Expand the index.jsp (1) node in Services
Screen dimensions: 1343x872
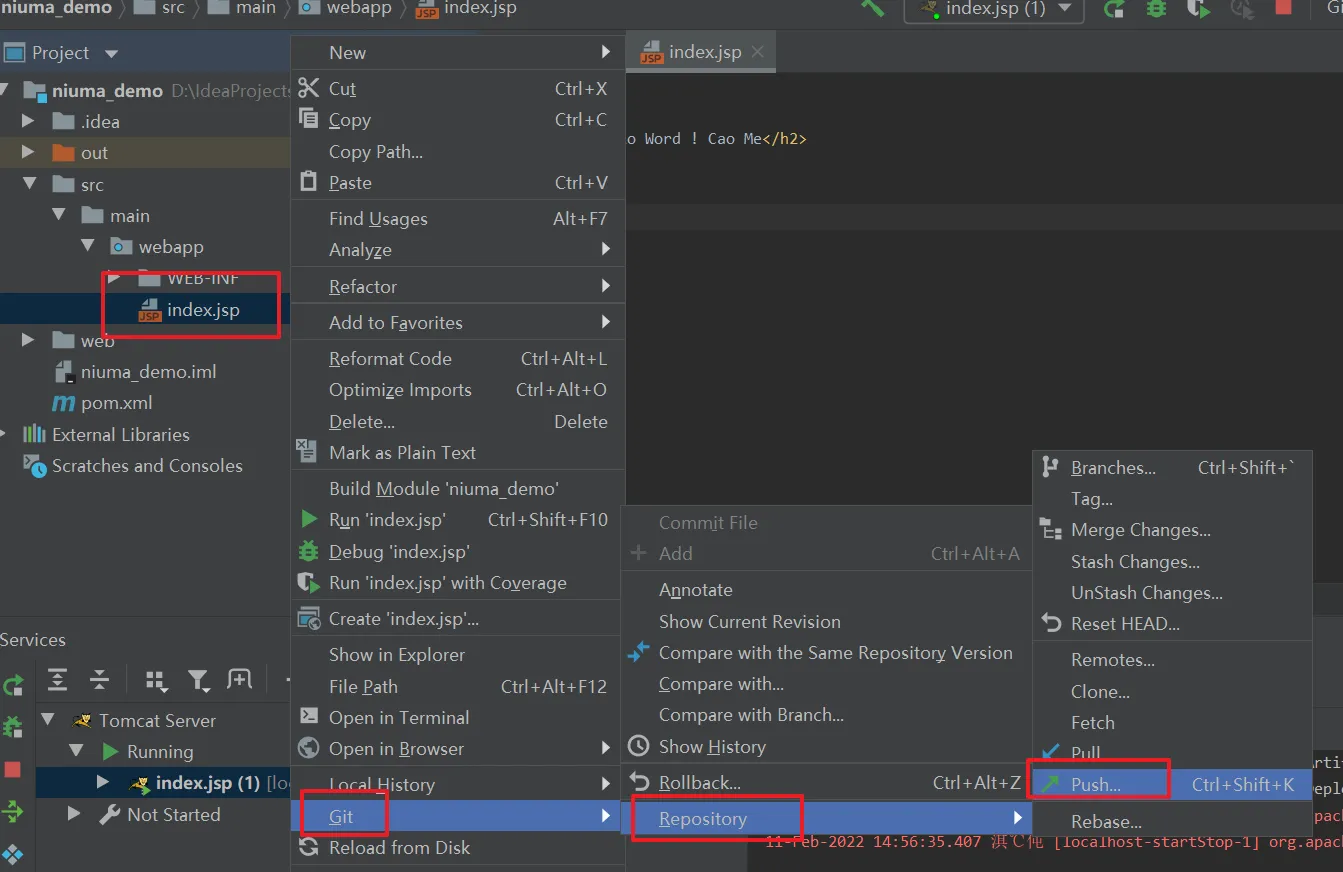(x=104, y=782)
